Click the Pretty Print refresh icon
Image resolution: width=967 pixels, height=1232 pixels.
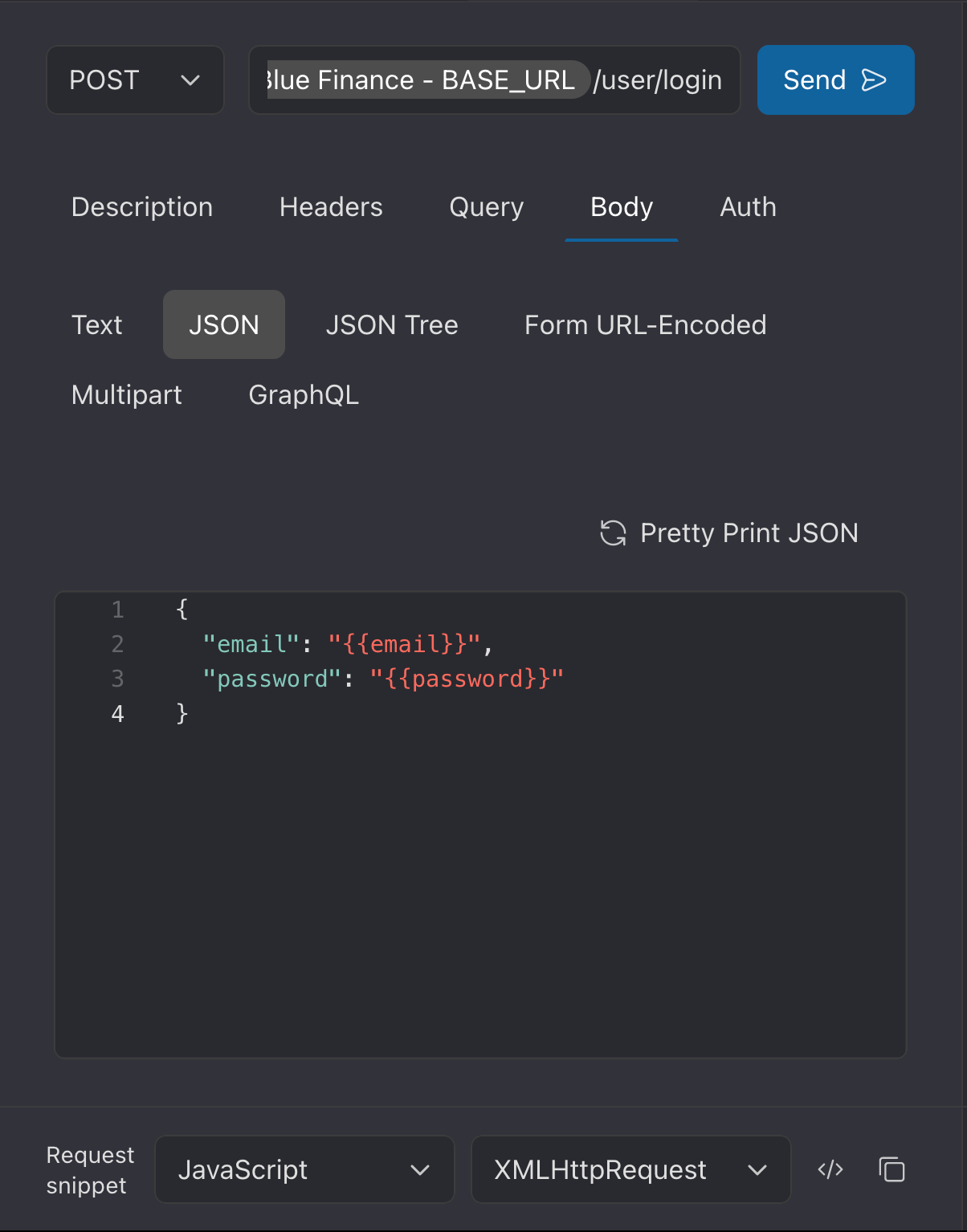click(613, 533)
